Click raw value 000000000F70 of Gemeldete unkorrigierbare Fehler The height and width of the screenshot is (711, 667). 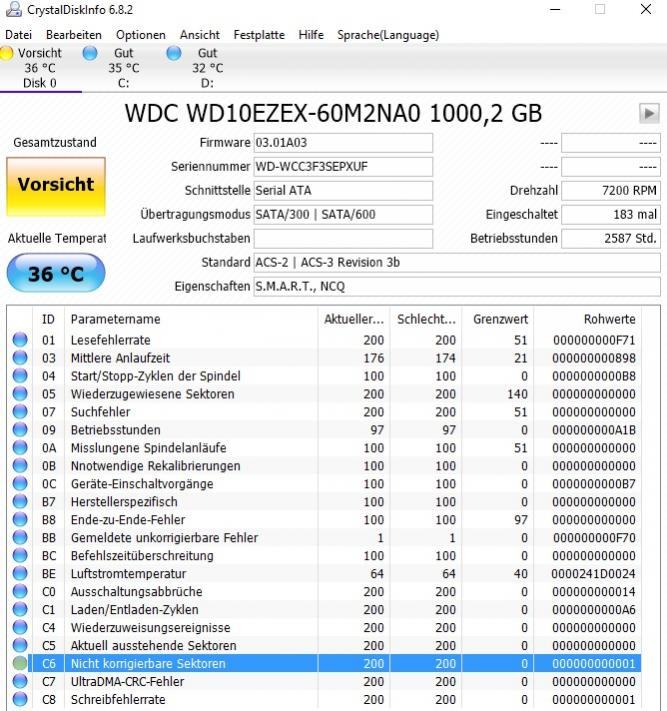[594, 538]
